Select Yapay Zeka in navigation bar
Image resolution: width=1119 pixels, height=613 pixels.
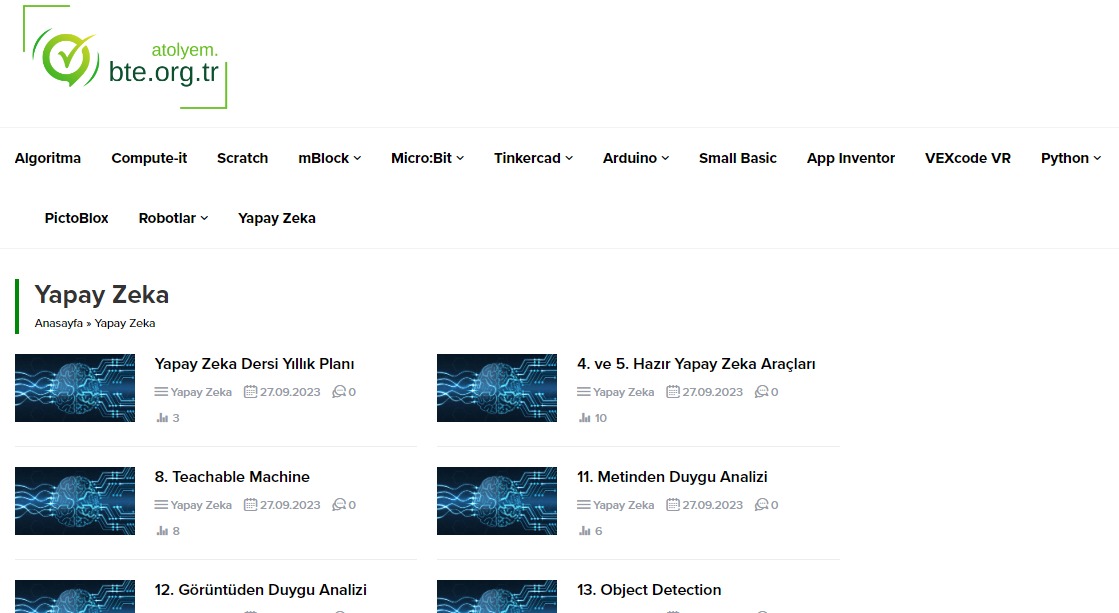click(x=277, y=218)
